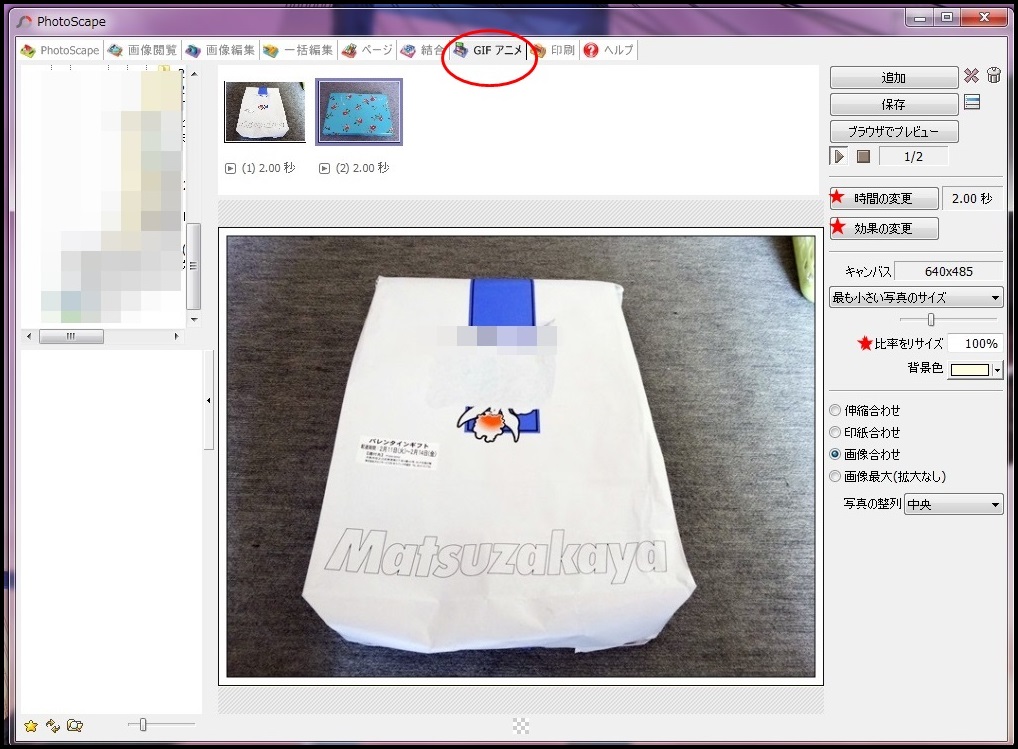Click the folder search icon at bottom left
Viewport: 1018px width, 749px height.
click(x=75, y=726)
